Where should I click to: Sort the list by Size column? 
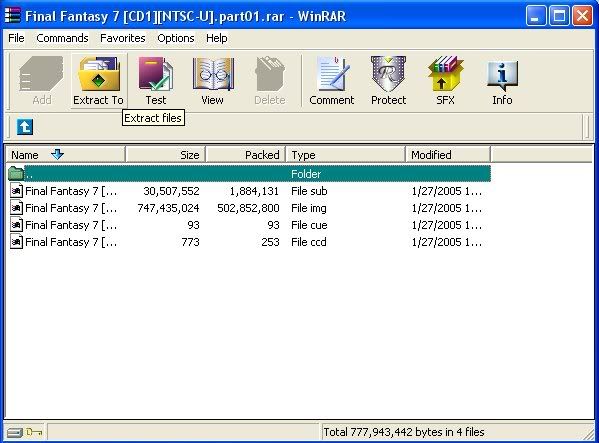pyautogui.click(x=165, y=155)
